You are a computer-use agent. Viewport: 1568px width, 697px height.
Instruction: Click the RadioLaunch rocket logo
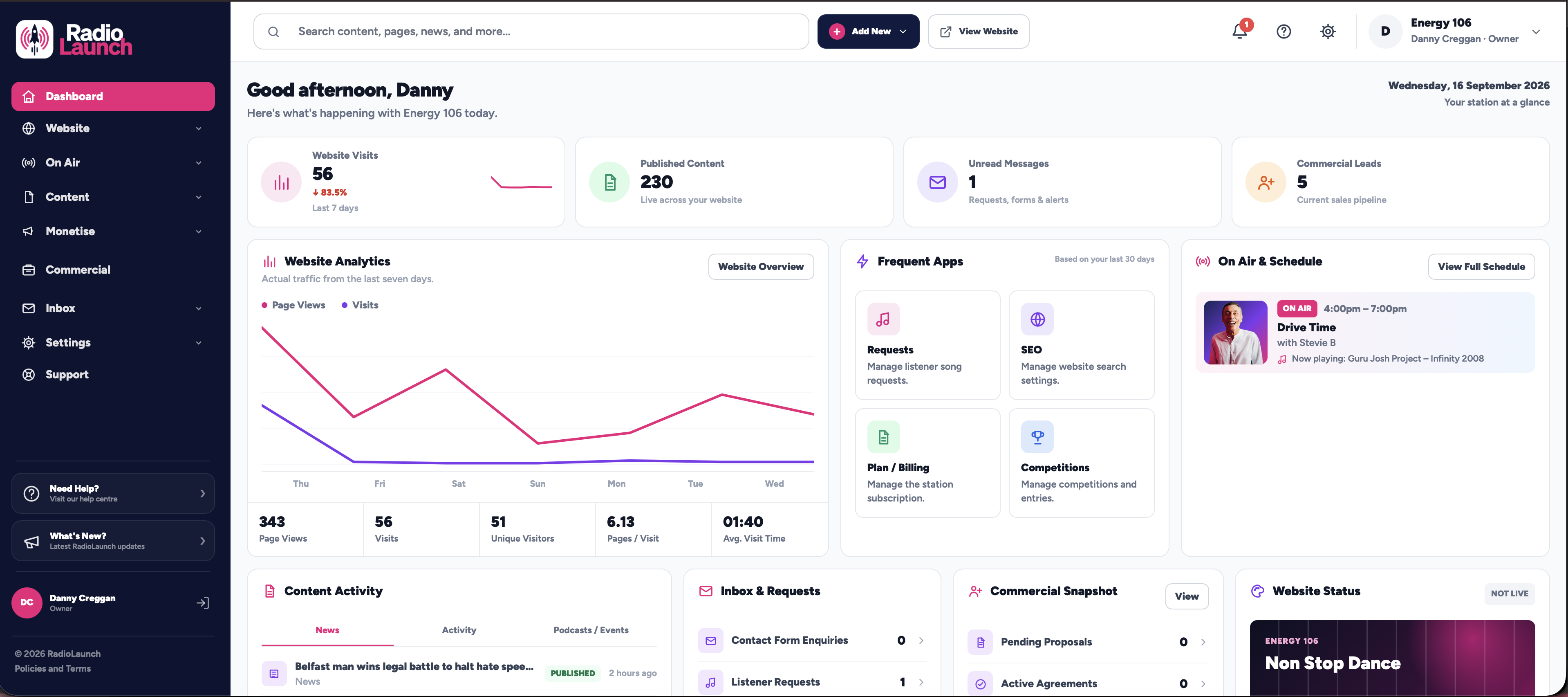[35, 39]
